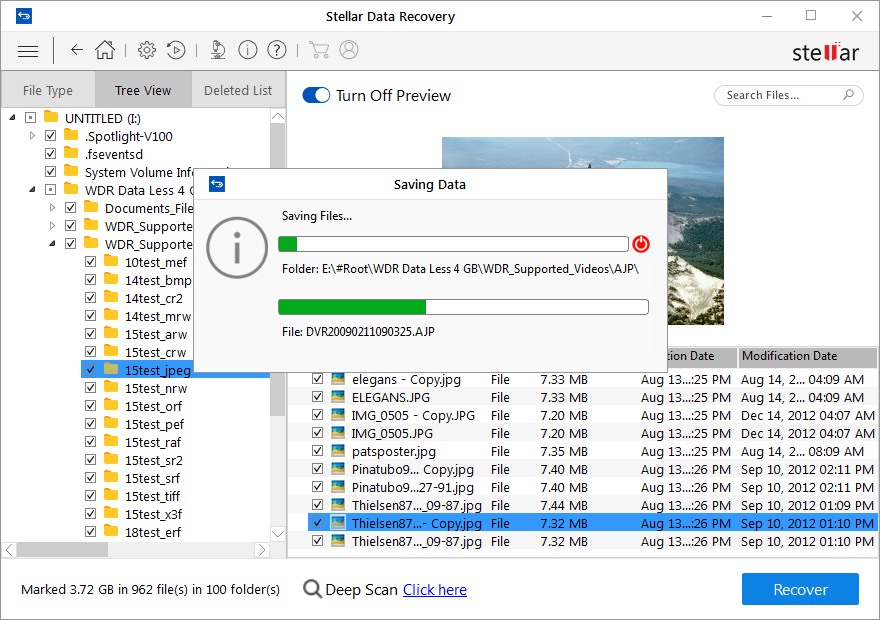Click the Stellar app icon in title bar

click(24, 16)
